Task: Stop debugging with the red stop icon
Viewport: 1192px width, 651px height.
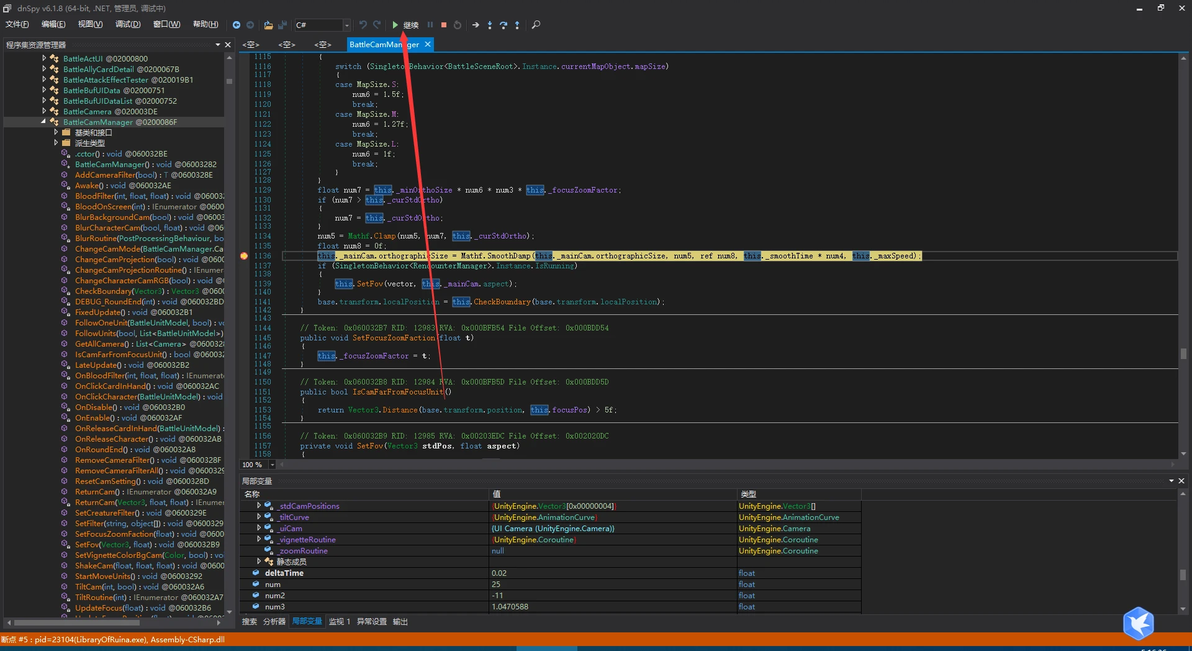Action: tap(444, 25)
